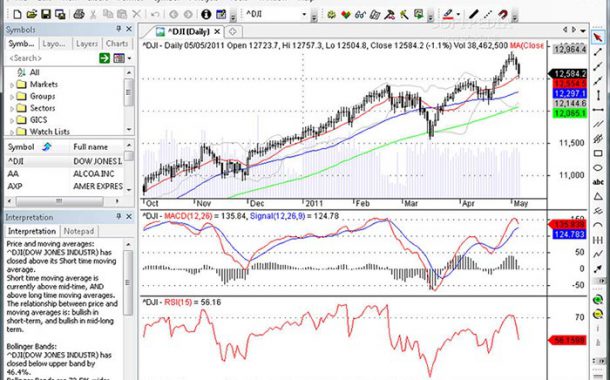610x380 pixels.
Task: Click the Delete X icon in toolbar
Action: point(136,15)
